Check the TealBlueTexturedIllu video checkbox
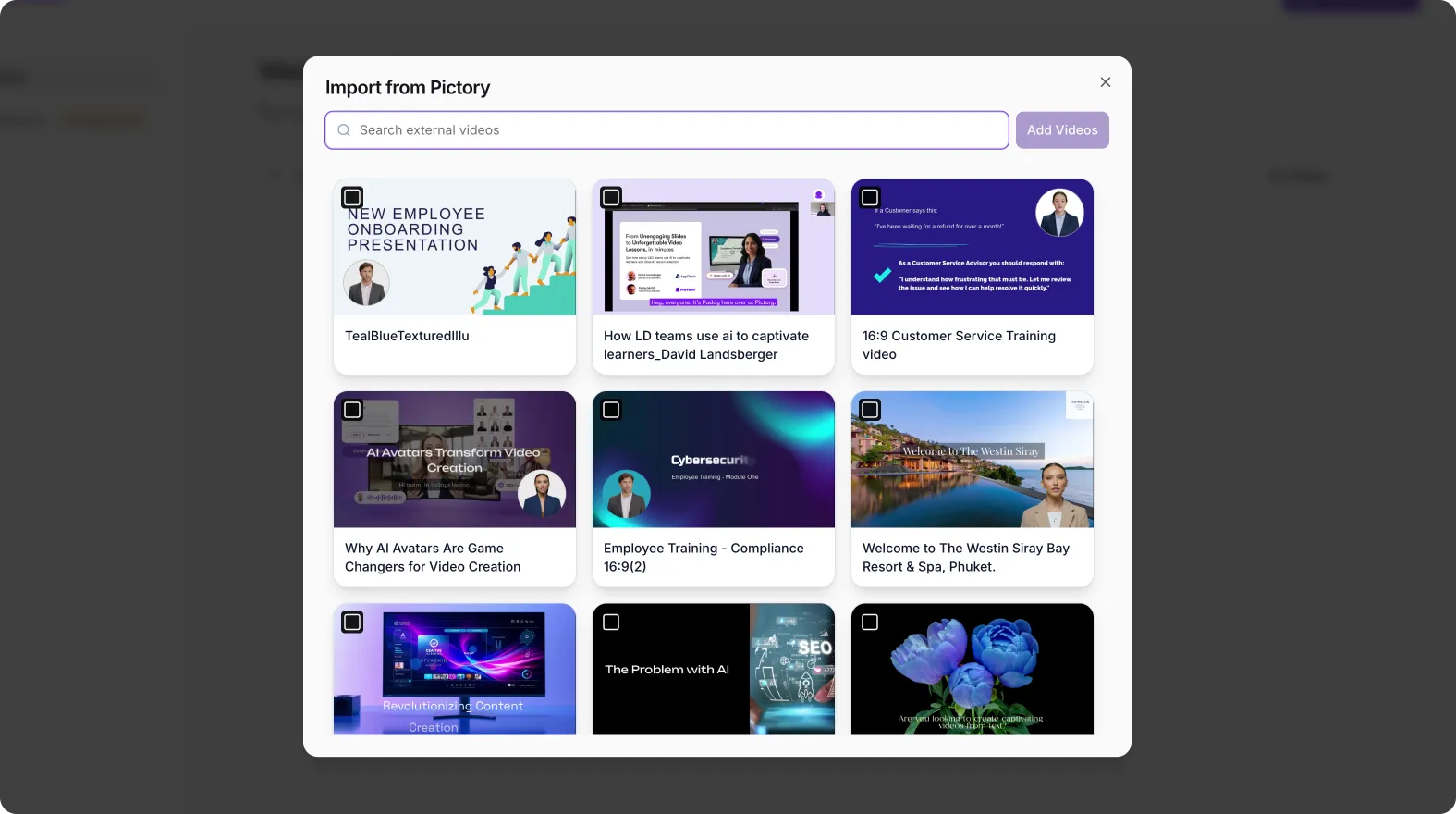Image resolution: width=1456 pixels, height=814 pixels. [352, 198]
